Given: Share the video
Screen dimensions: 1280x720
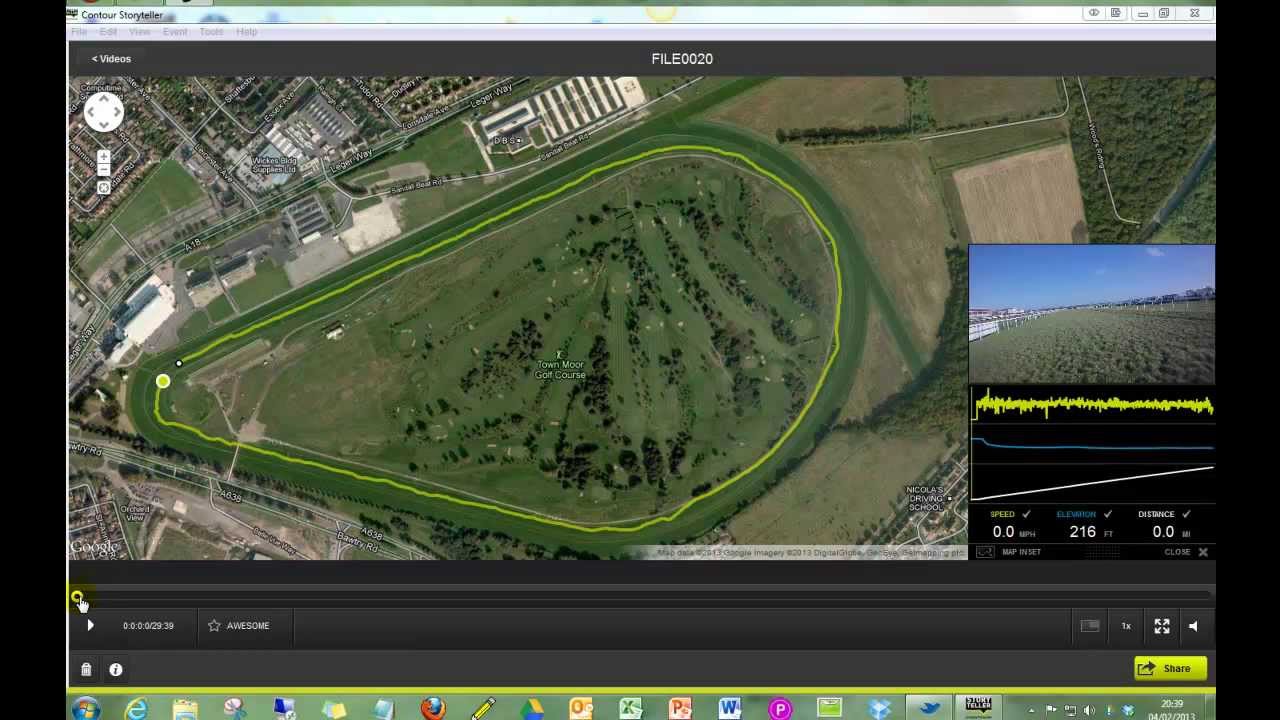Looking at the screenshot, I should [1171, 668].
